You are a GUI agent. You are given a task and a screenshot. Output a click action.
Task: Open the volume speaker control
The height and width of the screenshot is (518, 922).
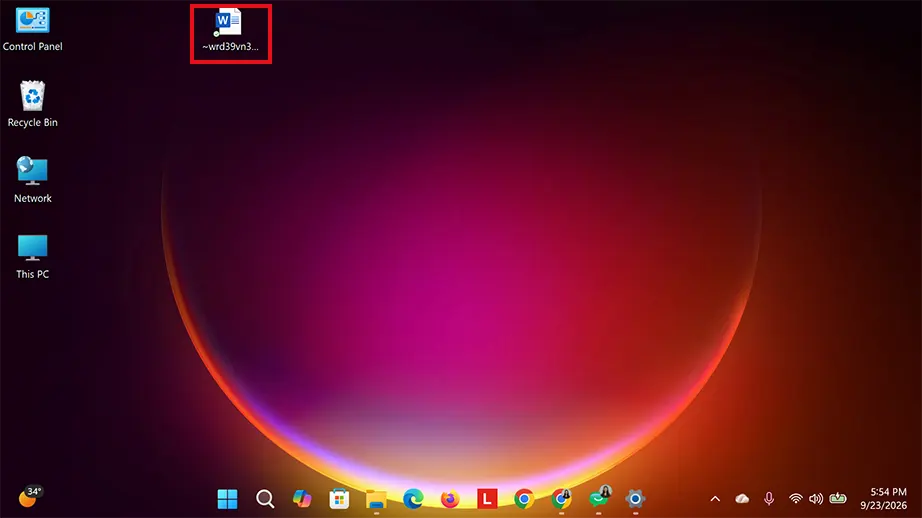[x=816, y=499]
